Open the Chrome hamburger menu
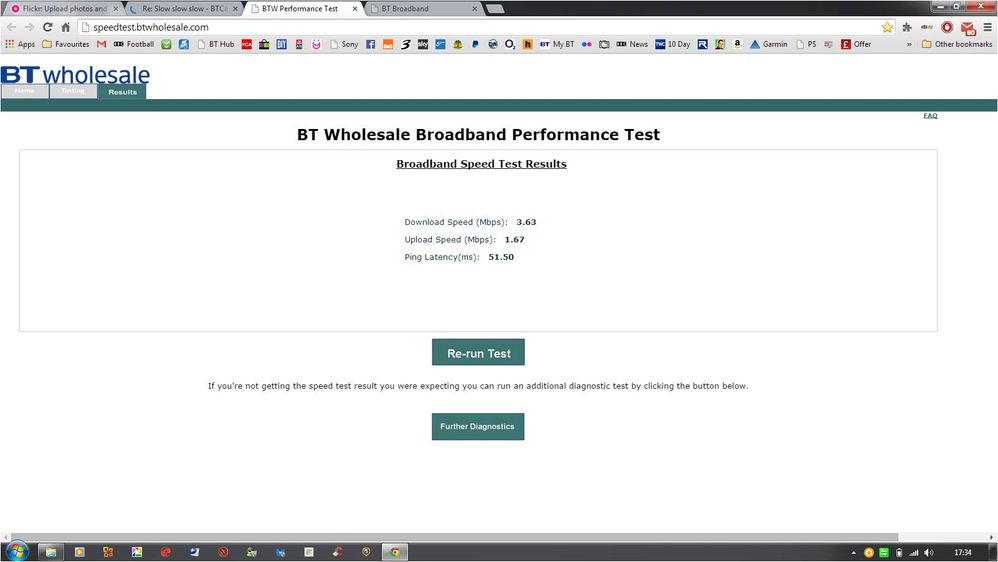The width and height of the screenshot is (998, 562). (x=987, y=27)
